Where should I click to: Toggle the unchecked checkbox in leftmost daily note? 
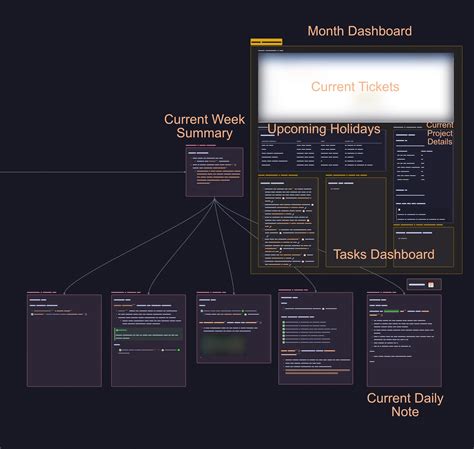click(32, 314)
